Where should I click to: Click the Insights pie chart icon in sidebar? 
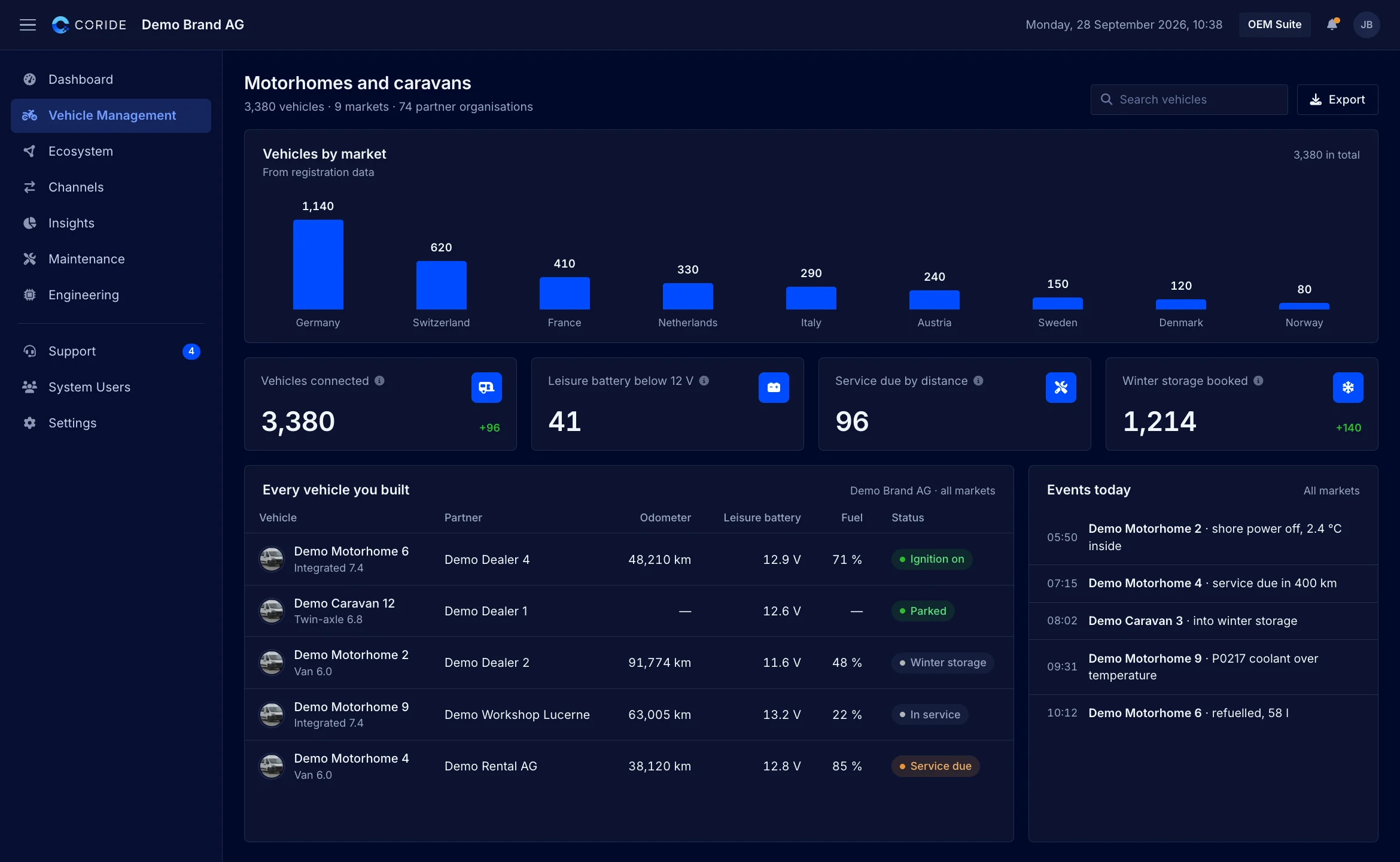click(29, 223)
